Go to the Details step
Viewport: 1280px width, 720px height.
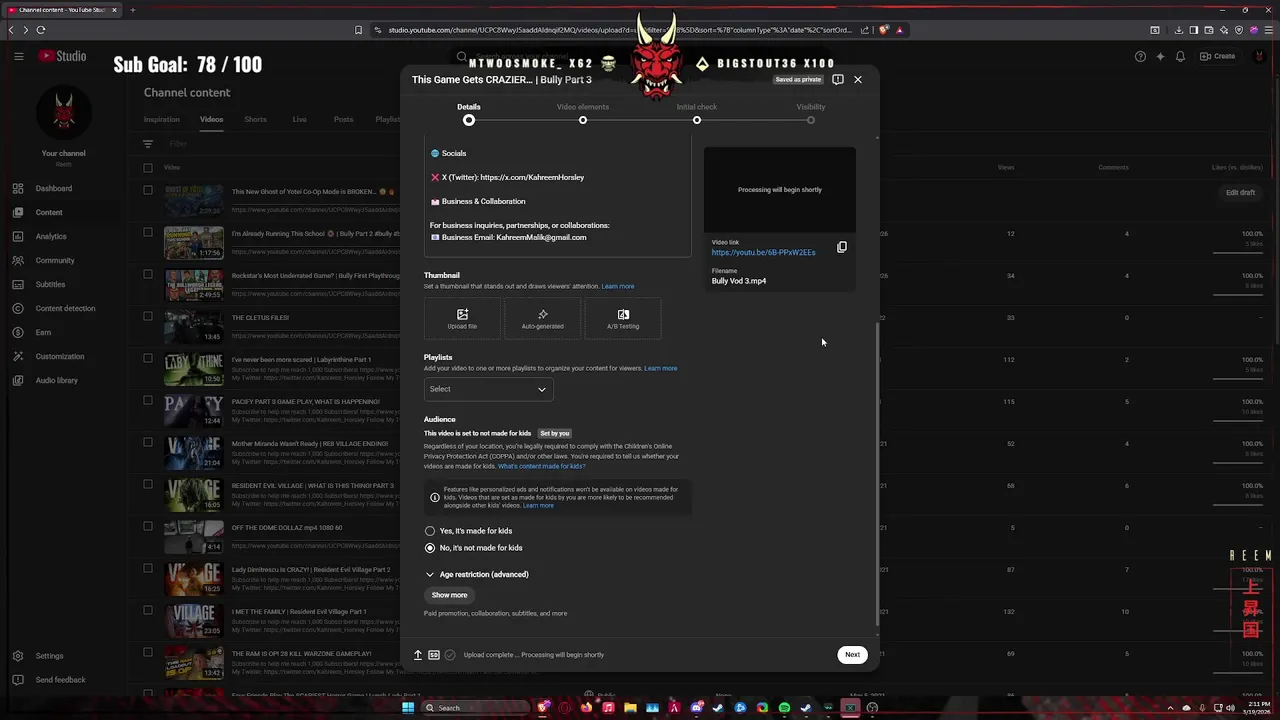point(469,113)
